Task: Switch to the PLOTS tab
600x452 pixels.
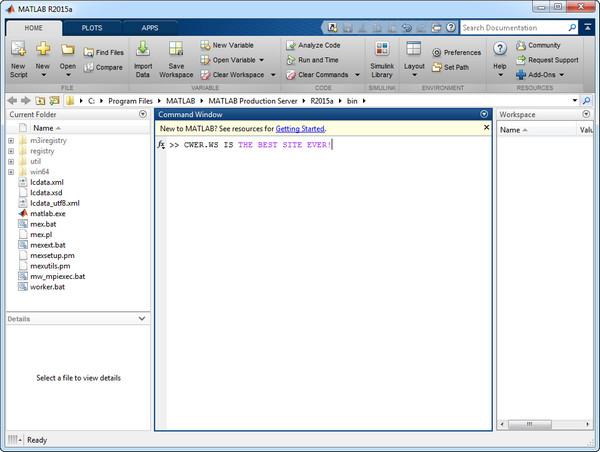Action: coord(91,29)
